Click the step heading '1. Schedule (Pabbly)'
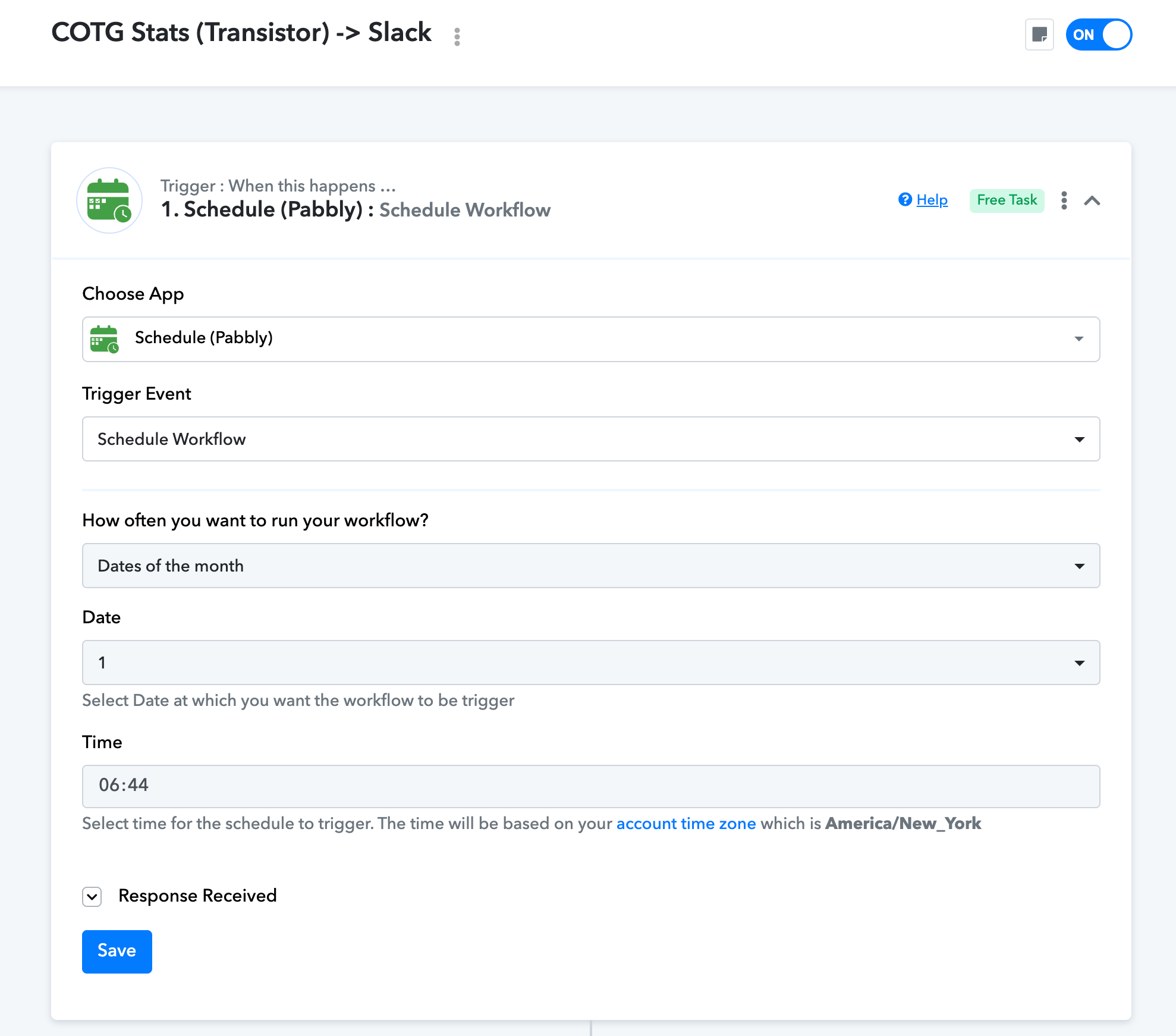Image resolution: width=1176 pixels, height=1036 pixels. click(x=262, y=210)
